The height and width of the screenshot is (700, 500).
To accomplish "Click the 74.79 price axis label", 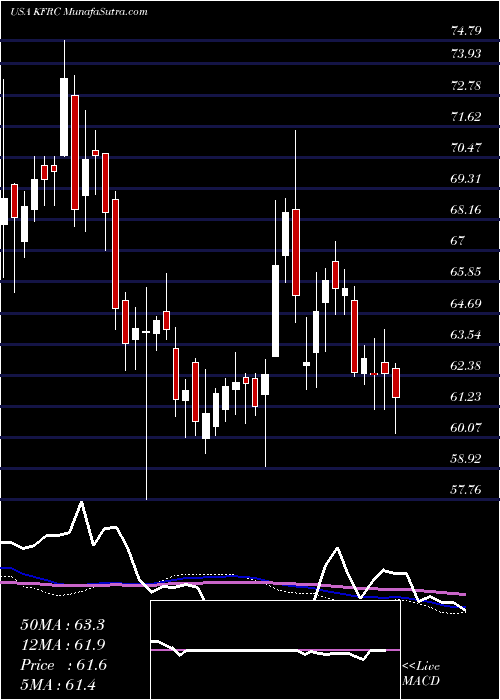I will pyautogui.click(x=467, y=31).
